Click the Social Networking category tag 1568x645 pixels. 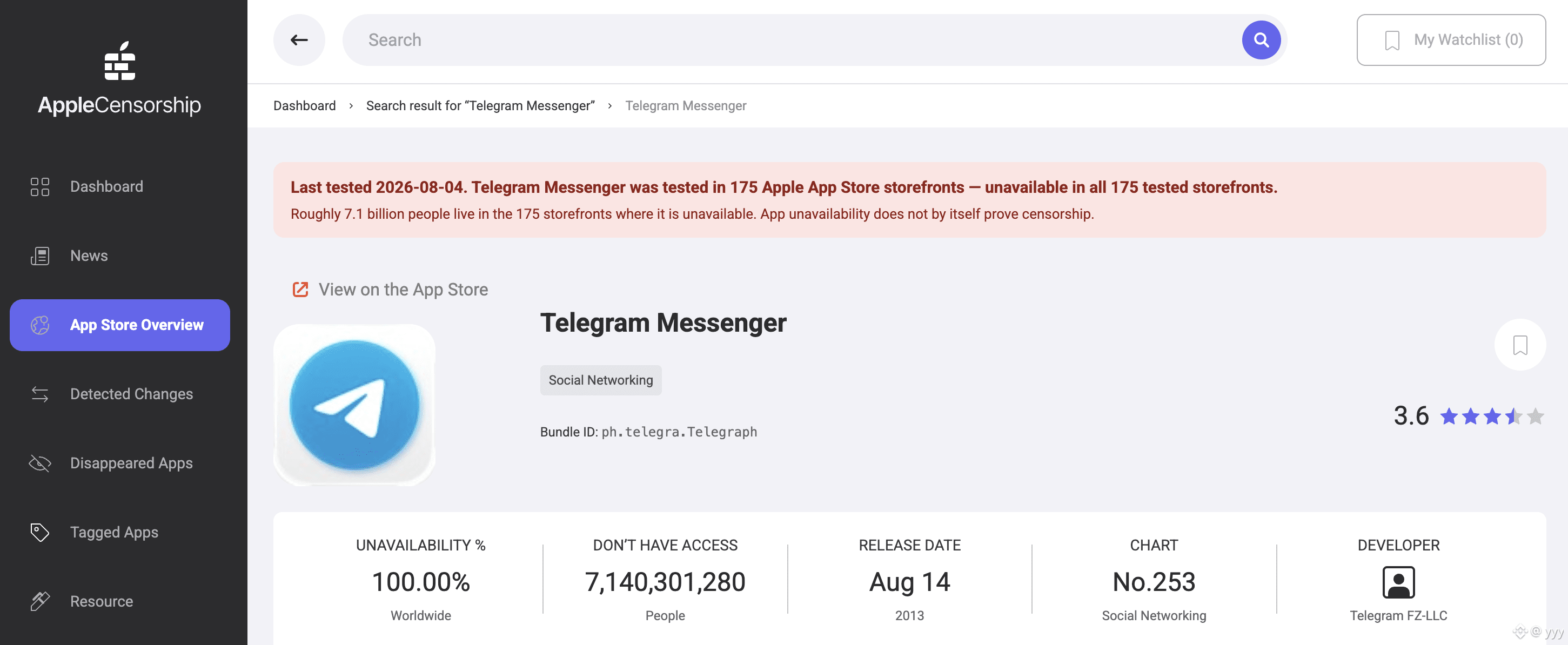pos(601,380)
